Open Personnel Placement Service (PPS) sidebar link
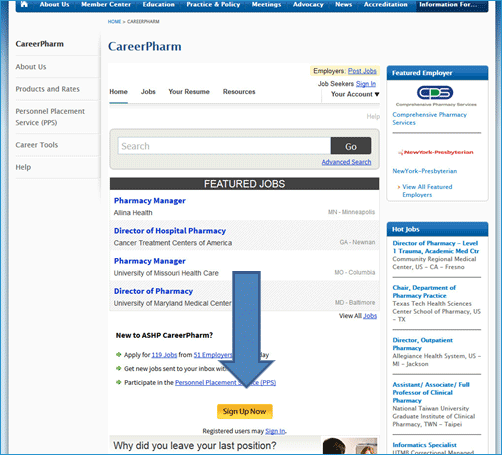The width and height of the screenshot is (502, 455). tap(50, 117)
